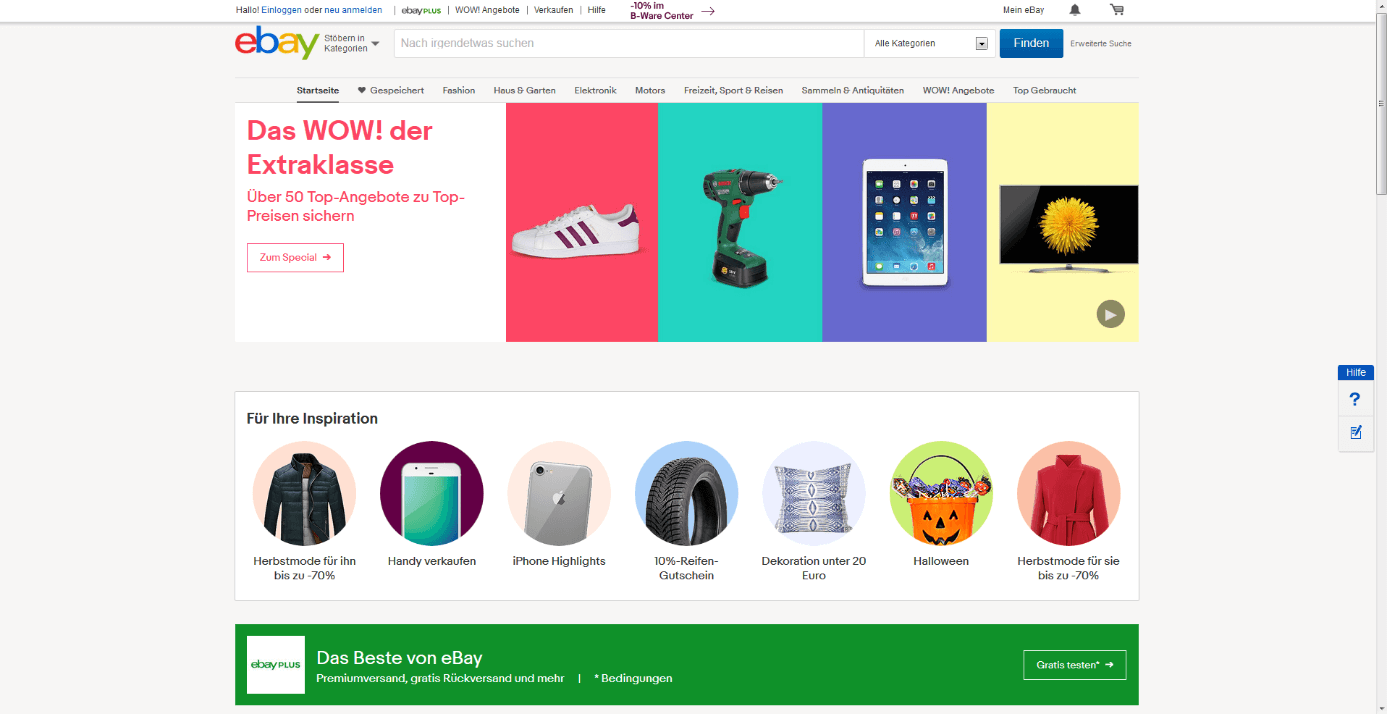Image resolution: width=1387 pixels, height=714 pixels.
Task: Click the neu anmelden link
Action: point(353,10)
